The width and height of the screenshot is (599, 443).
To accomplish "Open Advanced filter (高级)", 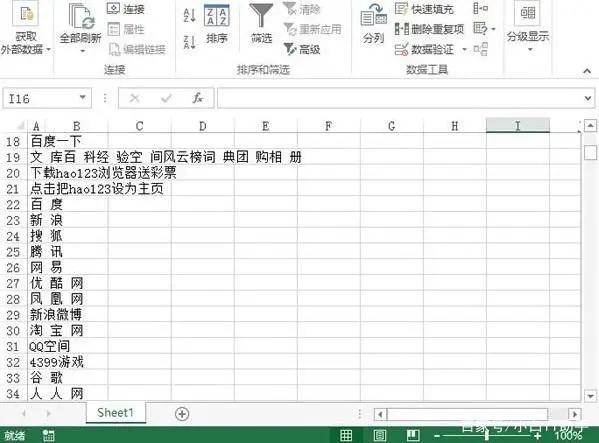I will click(301, 49).
